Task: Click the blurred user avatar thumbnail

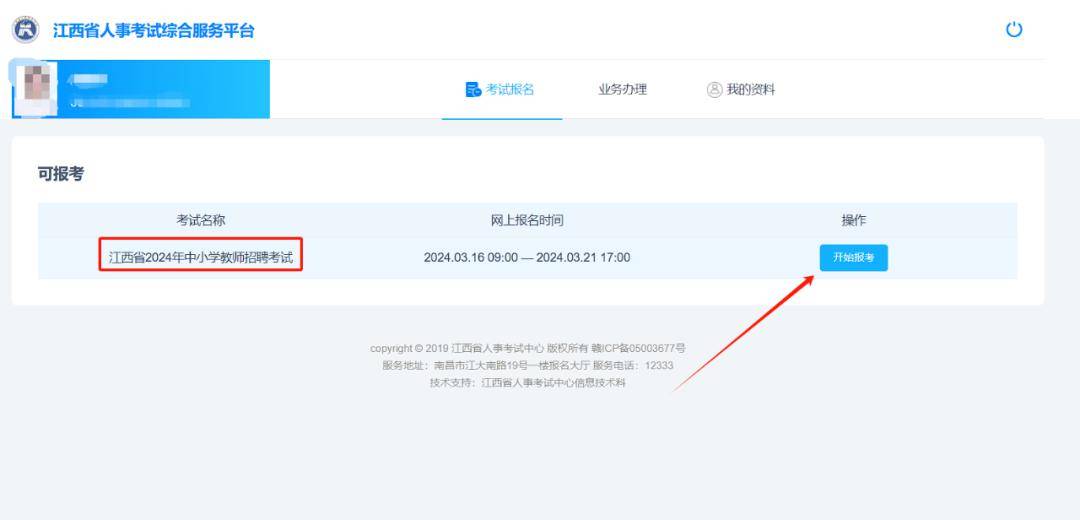Action: tap(36, 88)
